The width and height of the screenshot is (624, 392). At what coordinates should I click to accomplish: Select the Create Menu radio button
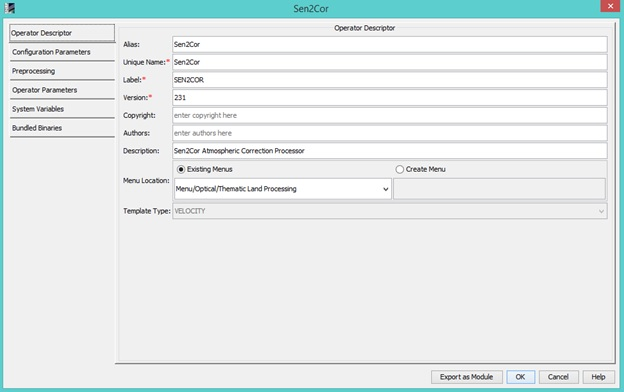400,170
